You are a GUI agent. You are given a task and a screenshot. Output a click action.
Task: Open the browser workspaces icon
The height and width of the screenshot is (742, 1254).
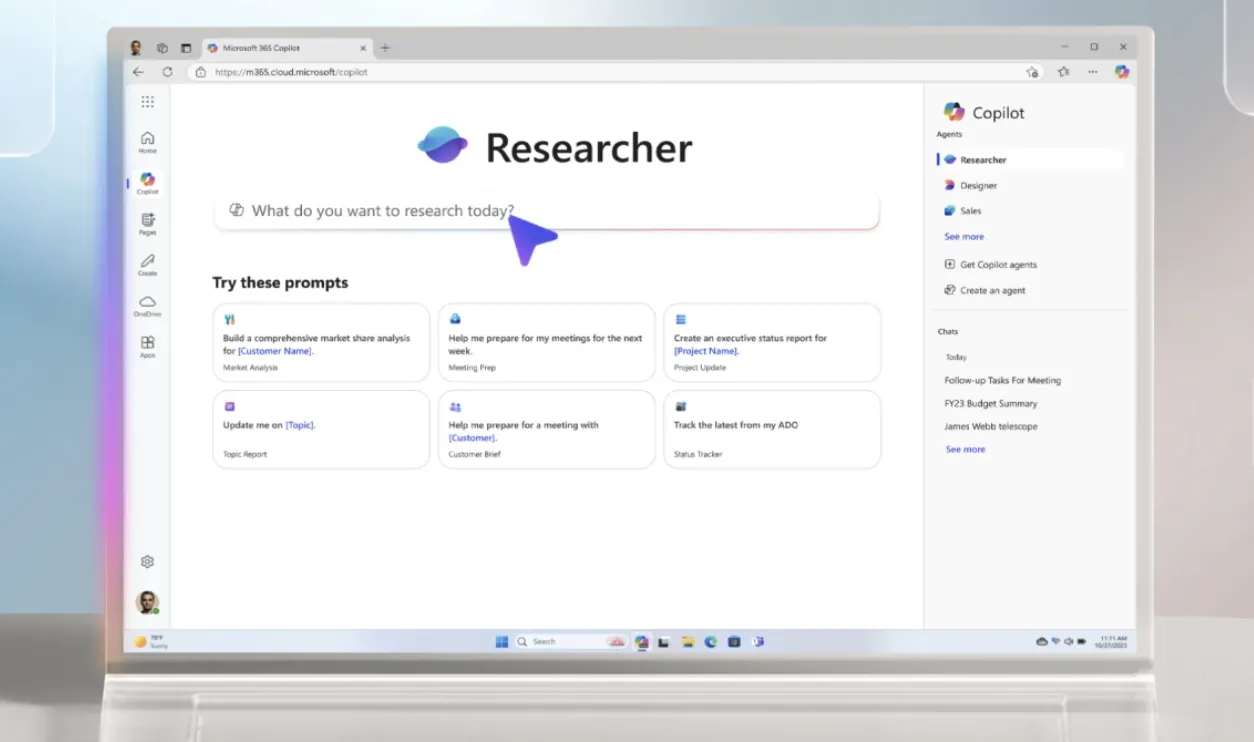[x=162, y=48]
